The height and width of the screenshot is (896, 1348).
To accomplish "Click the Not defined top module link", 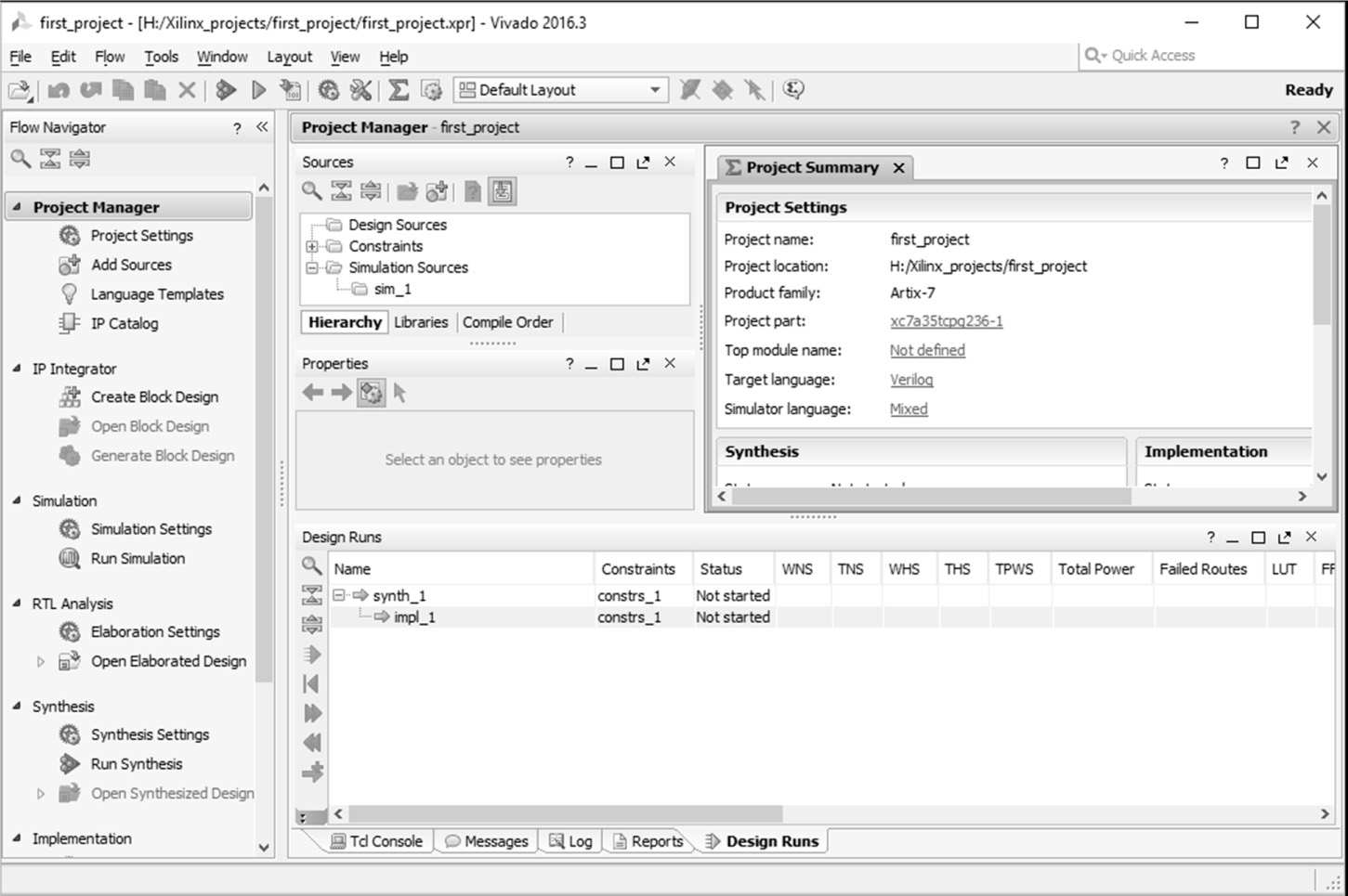I will 927,350.
